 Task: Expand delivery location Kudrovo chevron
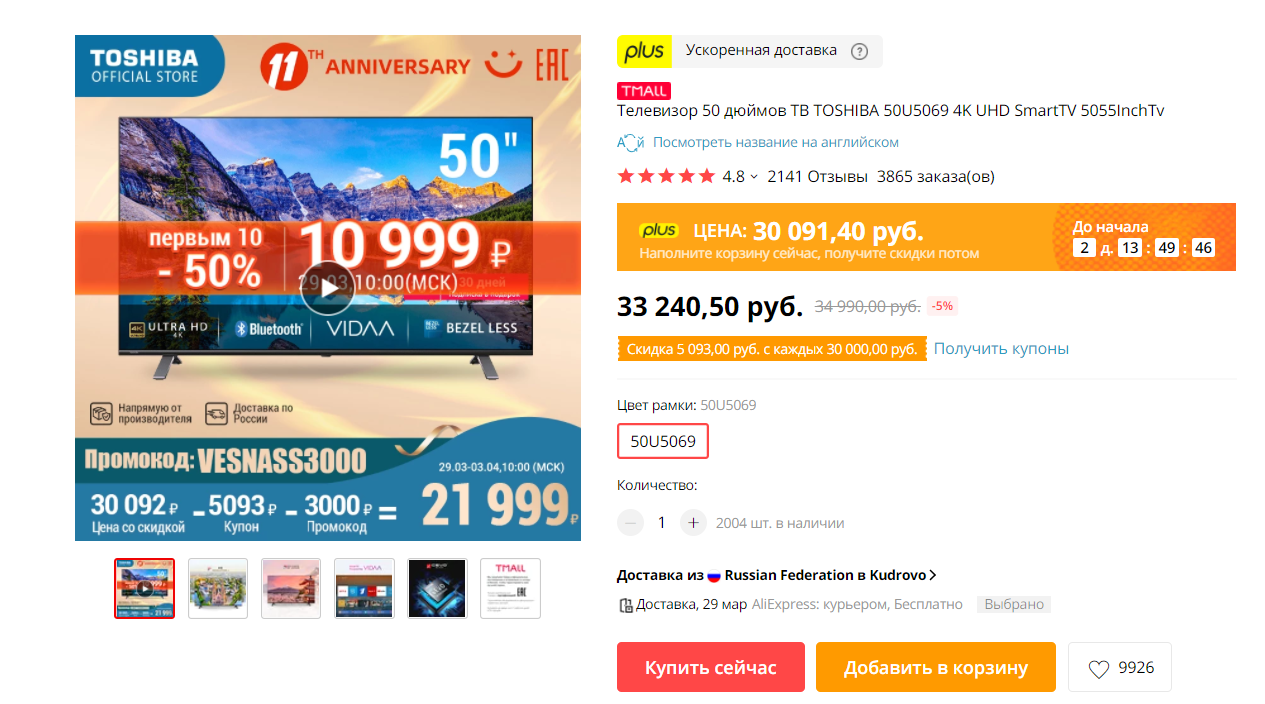coord(932,575)
